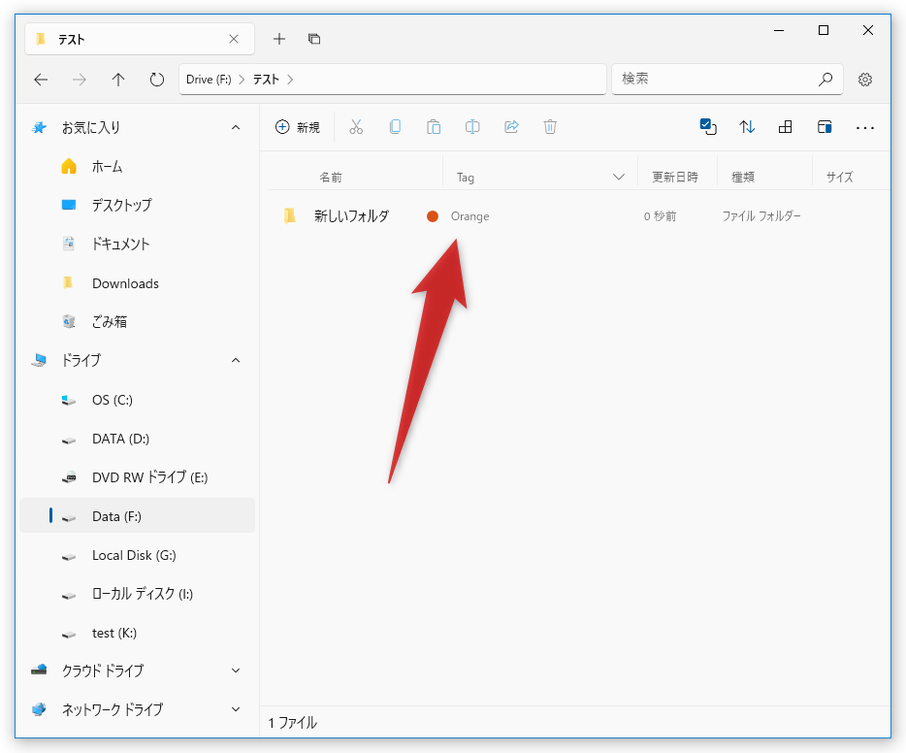Open the three-dot more options menu
Image resolution: width=906 pixels, height=753 pixels.
tap(865, 128)
